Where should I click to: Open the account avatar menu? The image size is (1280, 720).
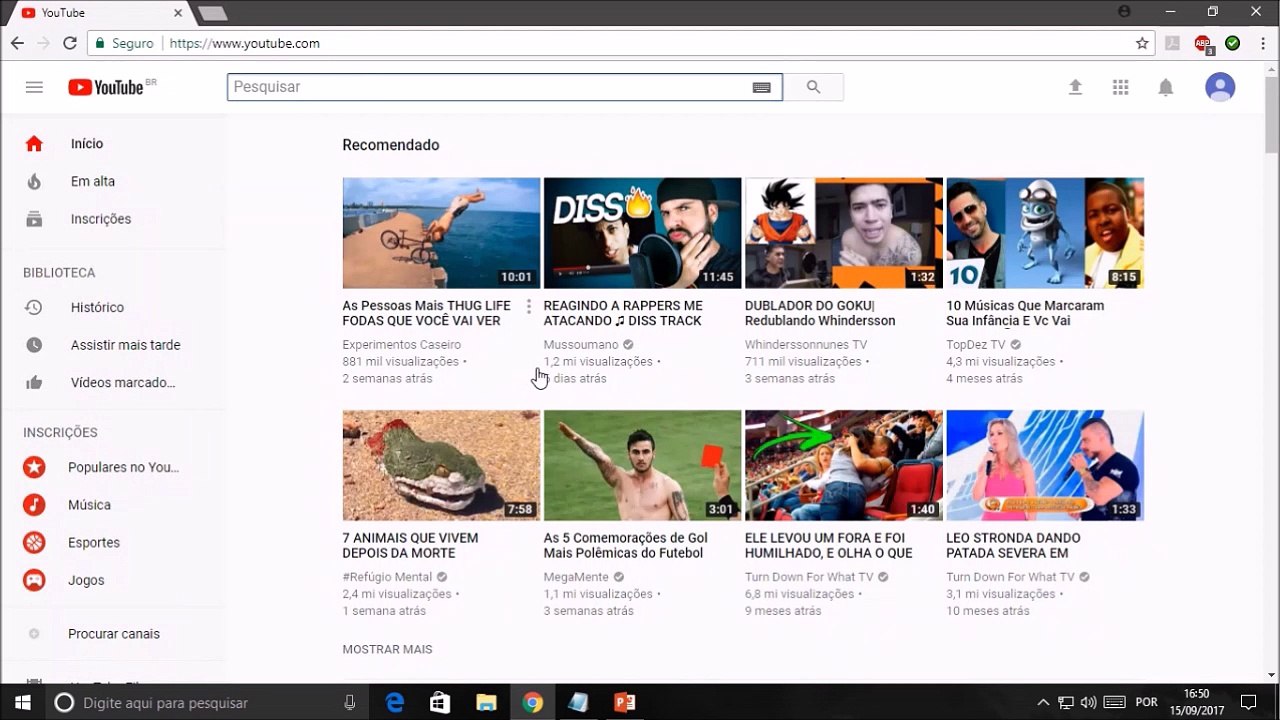click(1220, 87)
